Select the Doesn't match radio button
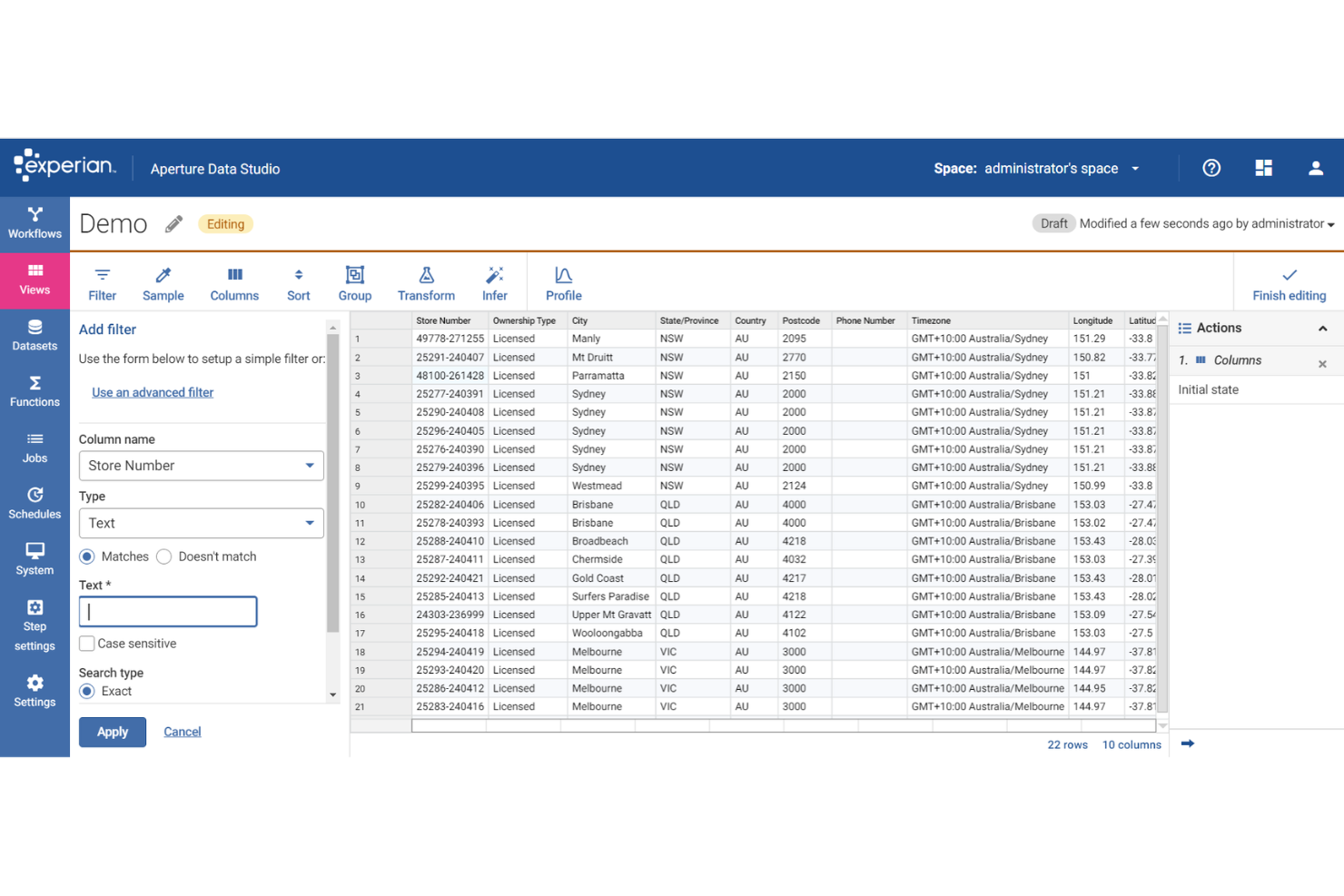This screenshot has height=896, width=1344. [x=164, y=556]
